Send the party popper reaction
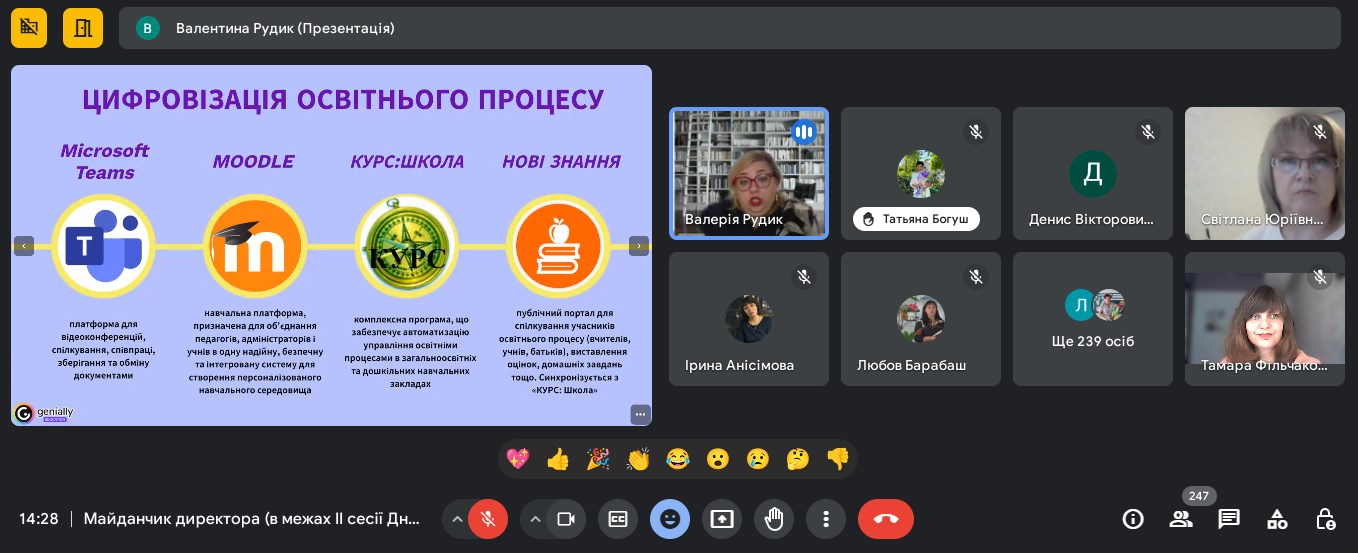 [x=597, y=459]
